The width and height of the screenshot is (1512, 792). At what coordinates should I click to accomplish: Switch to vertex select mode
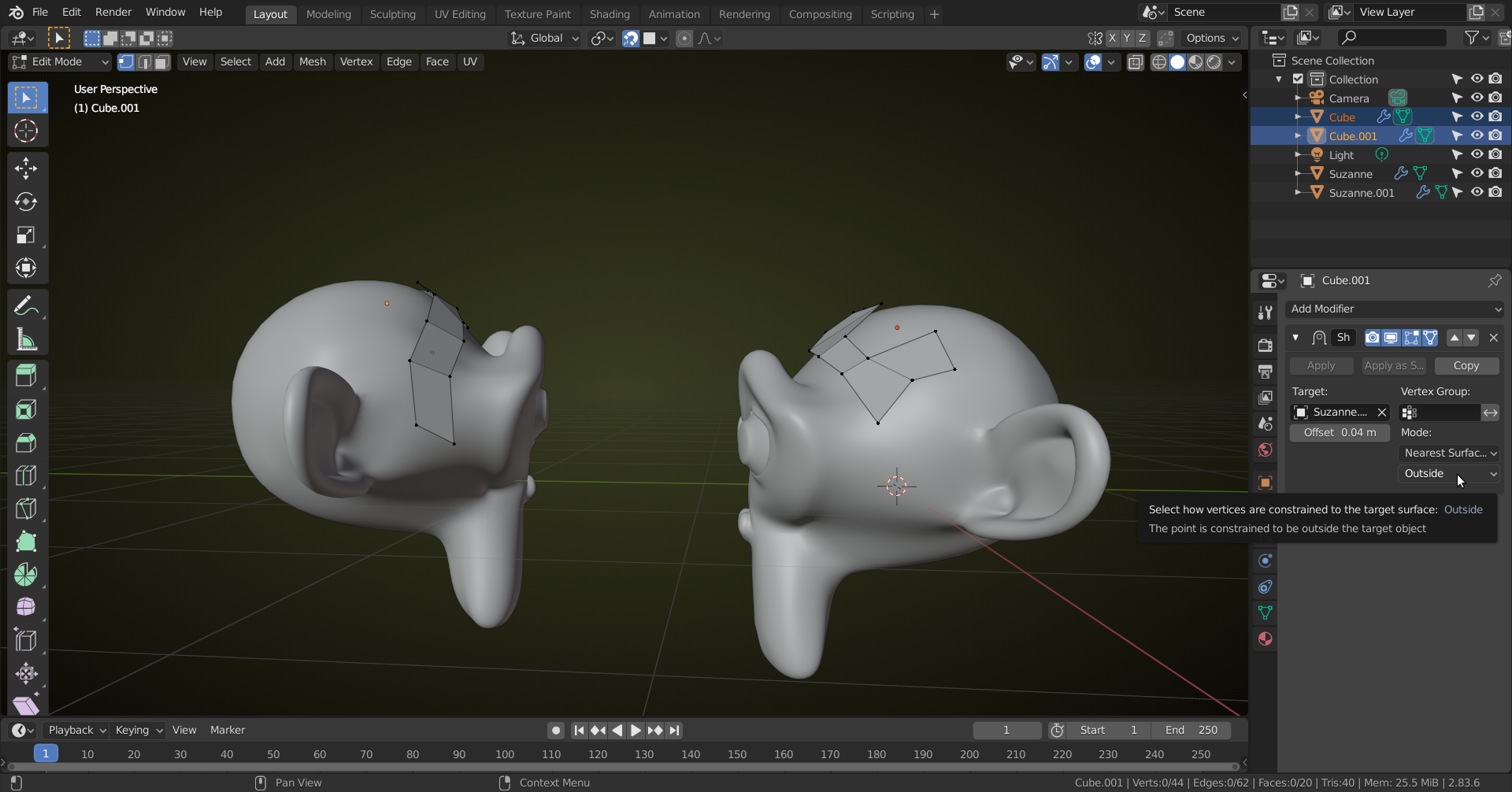point(126,62)
